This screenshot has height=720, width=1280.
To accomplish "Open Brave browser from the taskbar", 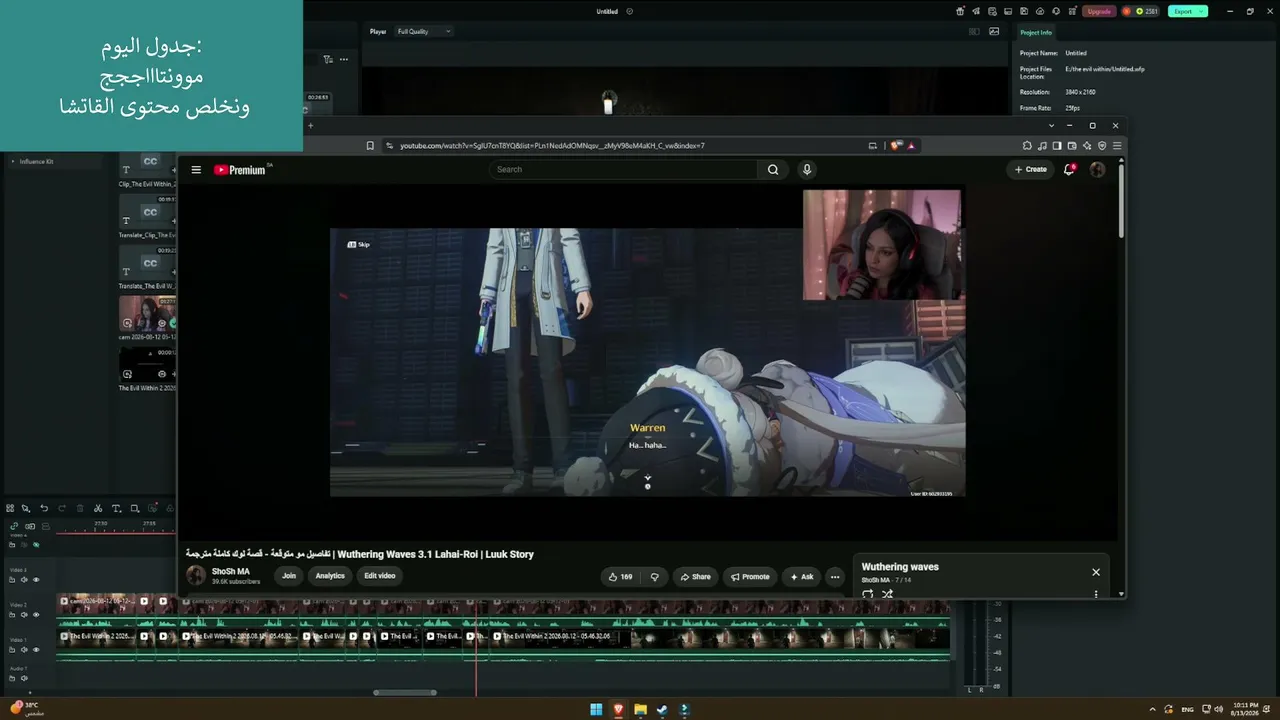I will (618, 710).
